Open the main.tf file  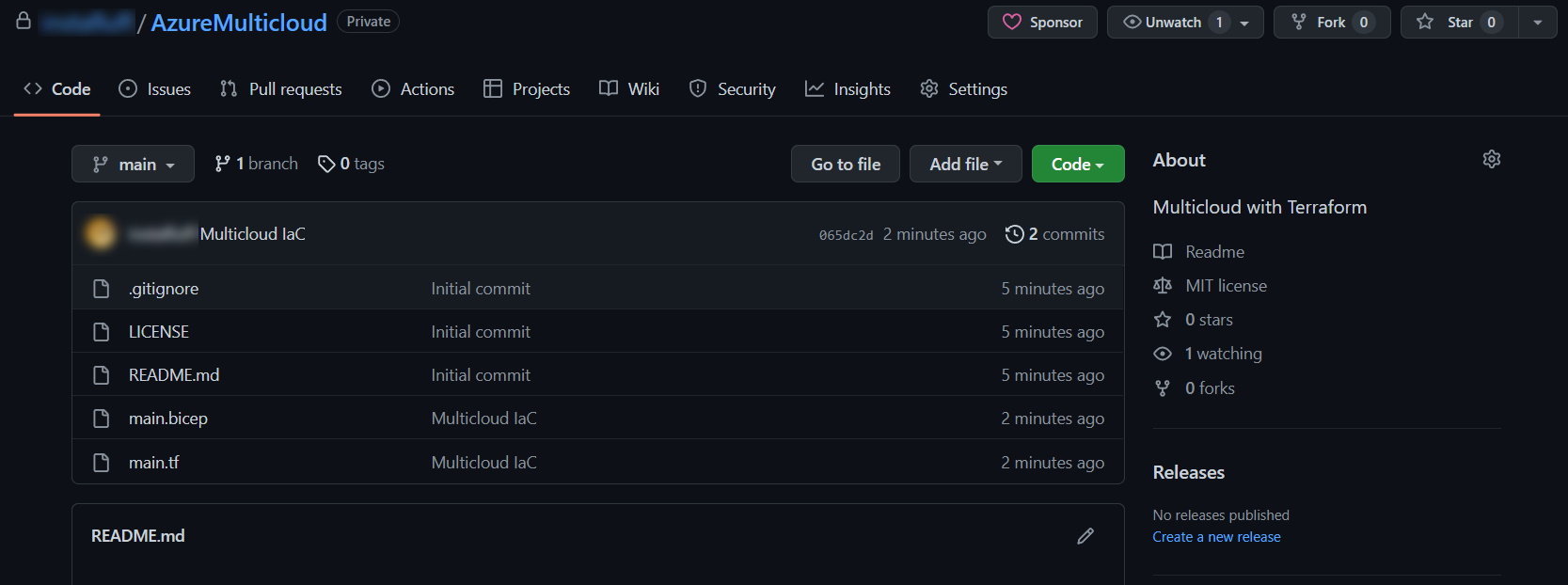coord(154,462)
